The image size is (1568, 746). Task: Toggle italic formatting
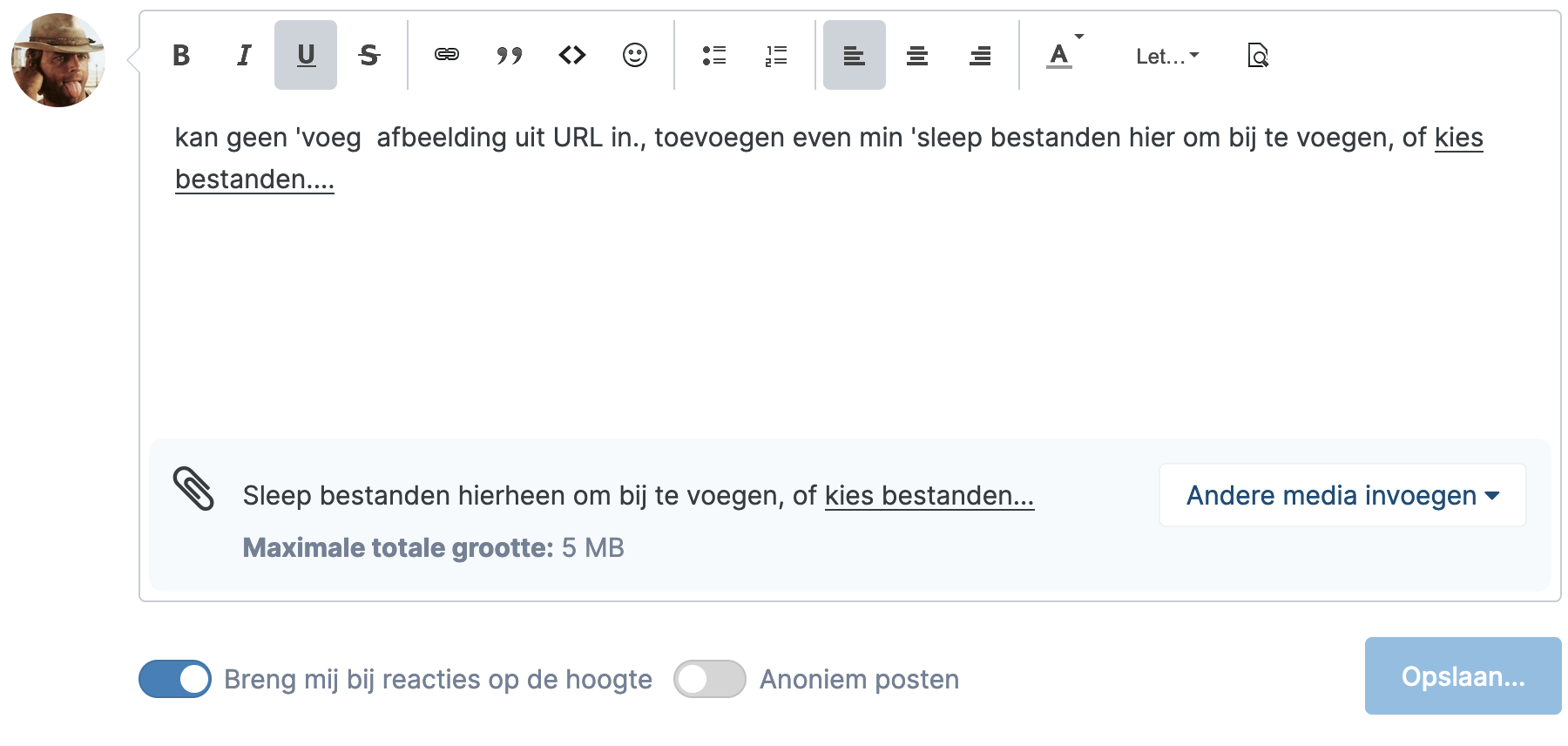(244, 55)
